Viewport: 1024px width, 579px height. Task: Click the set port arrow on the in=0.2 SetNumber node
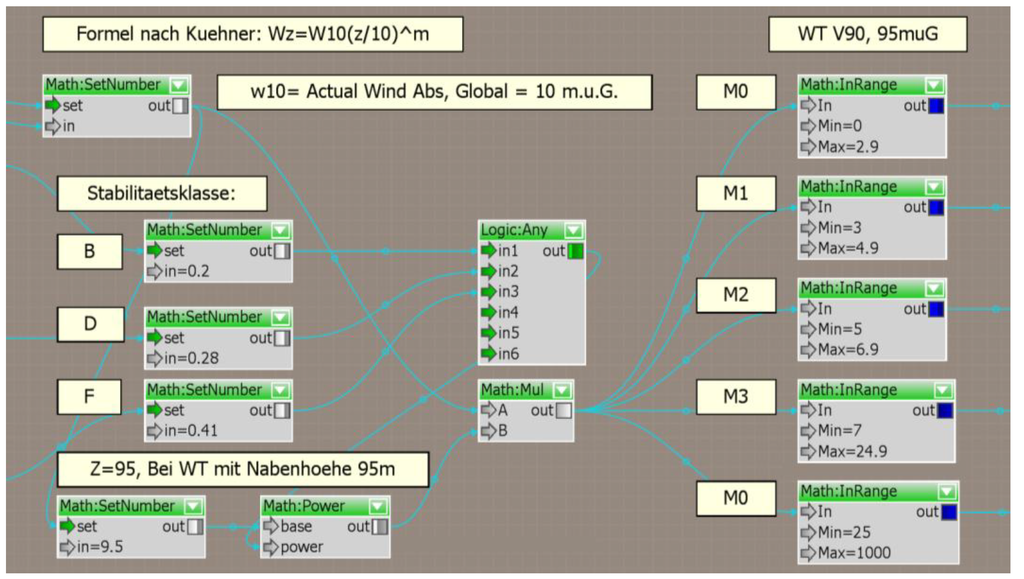tap(155, 251)
